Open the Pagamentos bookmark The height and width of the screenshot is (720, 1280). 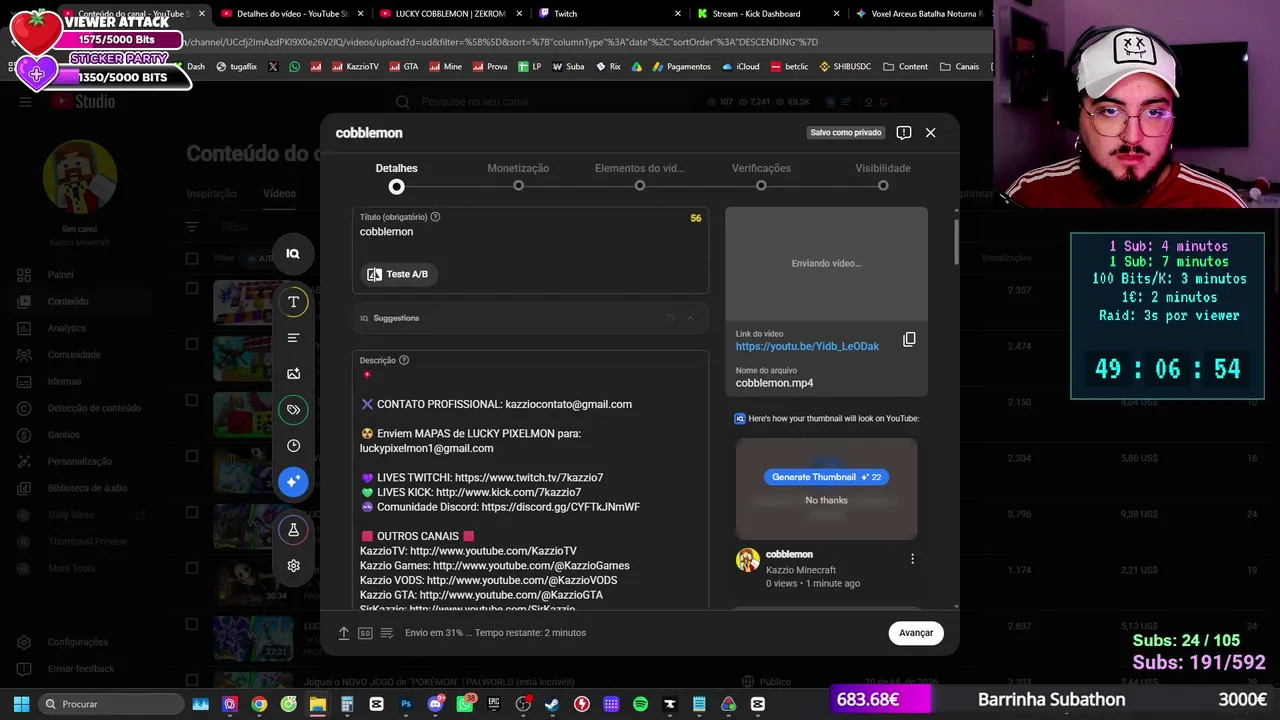(680, 67)
